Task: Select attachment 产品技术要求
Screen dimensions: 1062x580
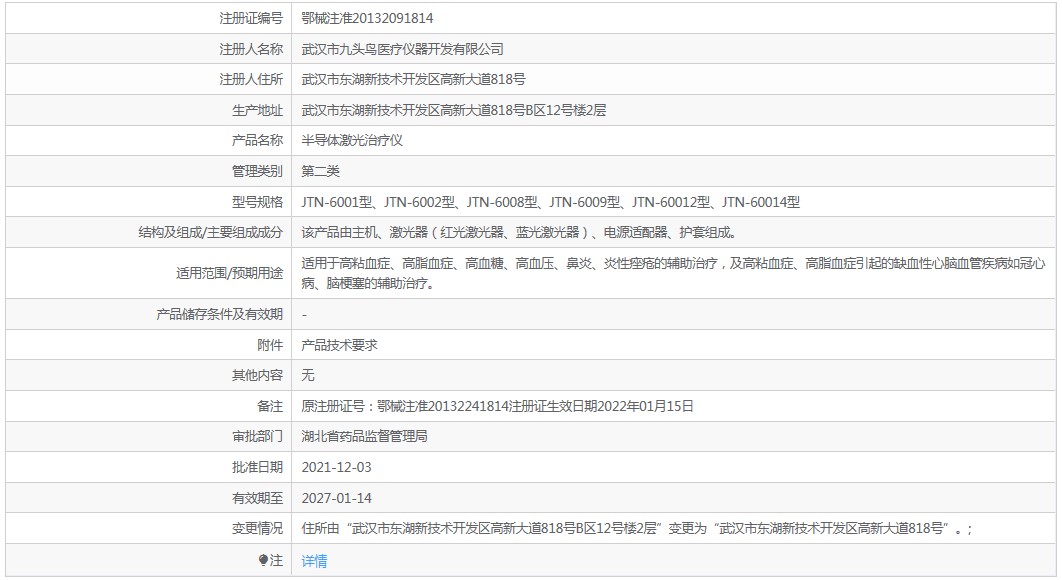Action: (x=339, y=345)
